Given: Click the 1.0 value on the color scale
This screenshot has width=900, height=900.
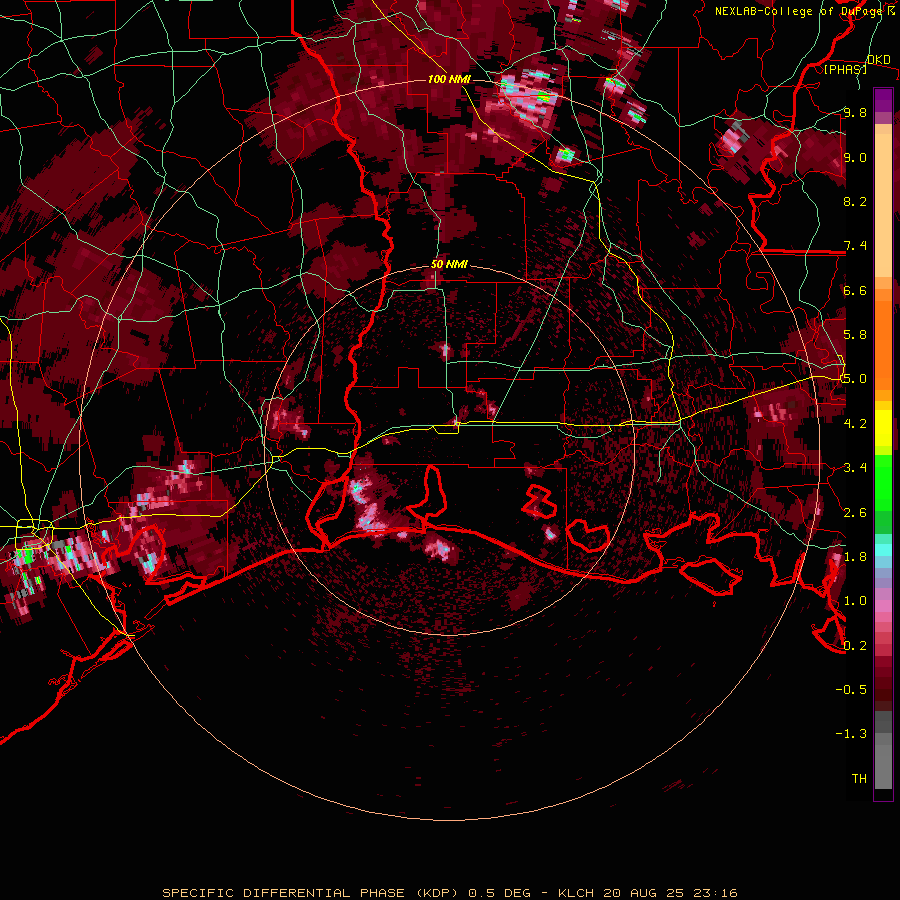Looking at the screenshot, I should pyautogui.click(x=855, y=601).
